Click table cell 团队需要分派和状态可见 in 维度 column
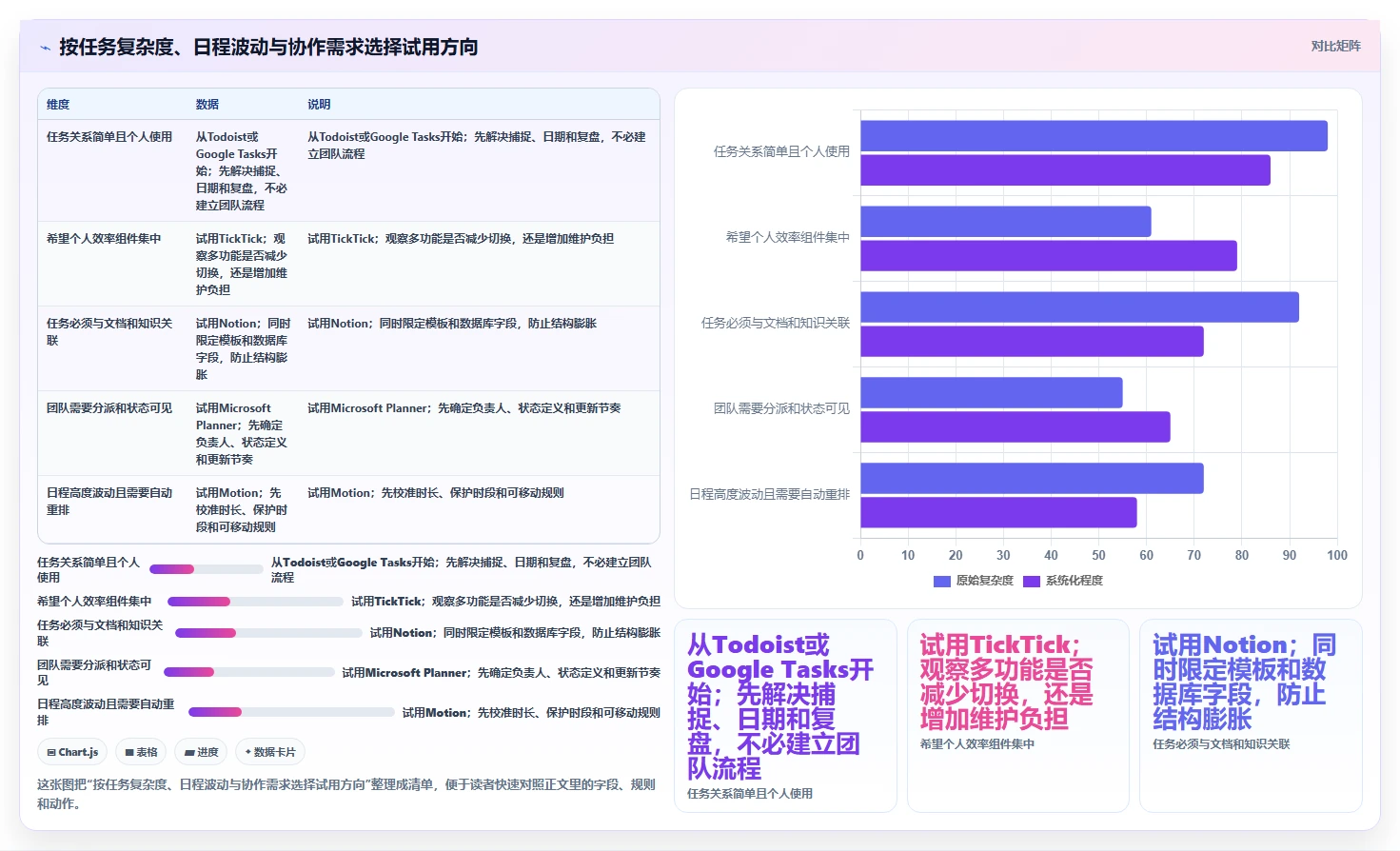1400x851 pixels. coord(112,433)
